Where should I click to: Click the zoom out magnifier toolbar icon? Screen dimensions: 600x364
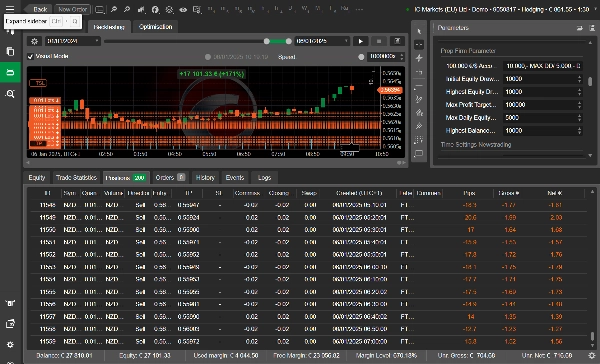[127, 9]
